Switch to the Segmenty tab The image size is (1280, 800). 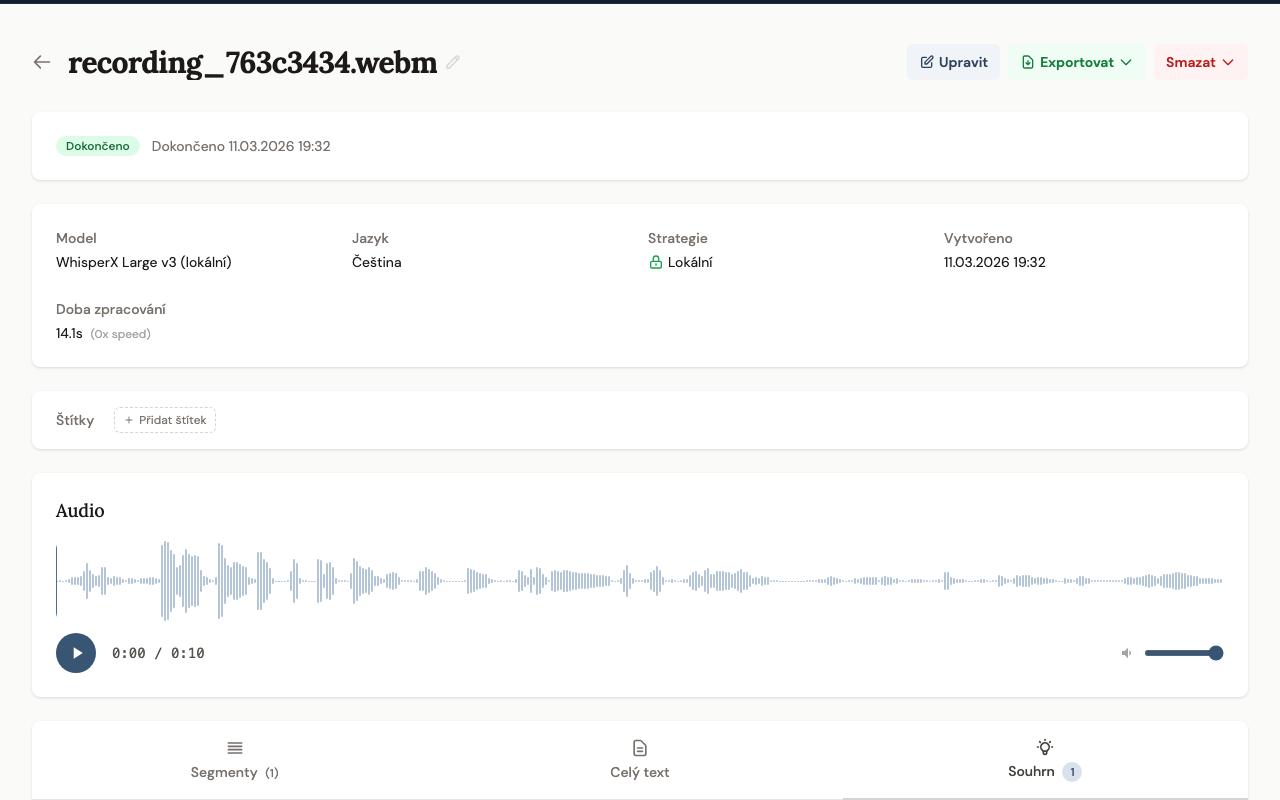coord(235,761)
